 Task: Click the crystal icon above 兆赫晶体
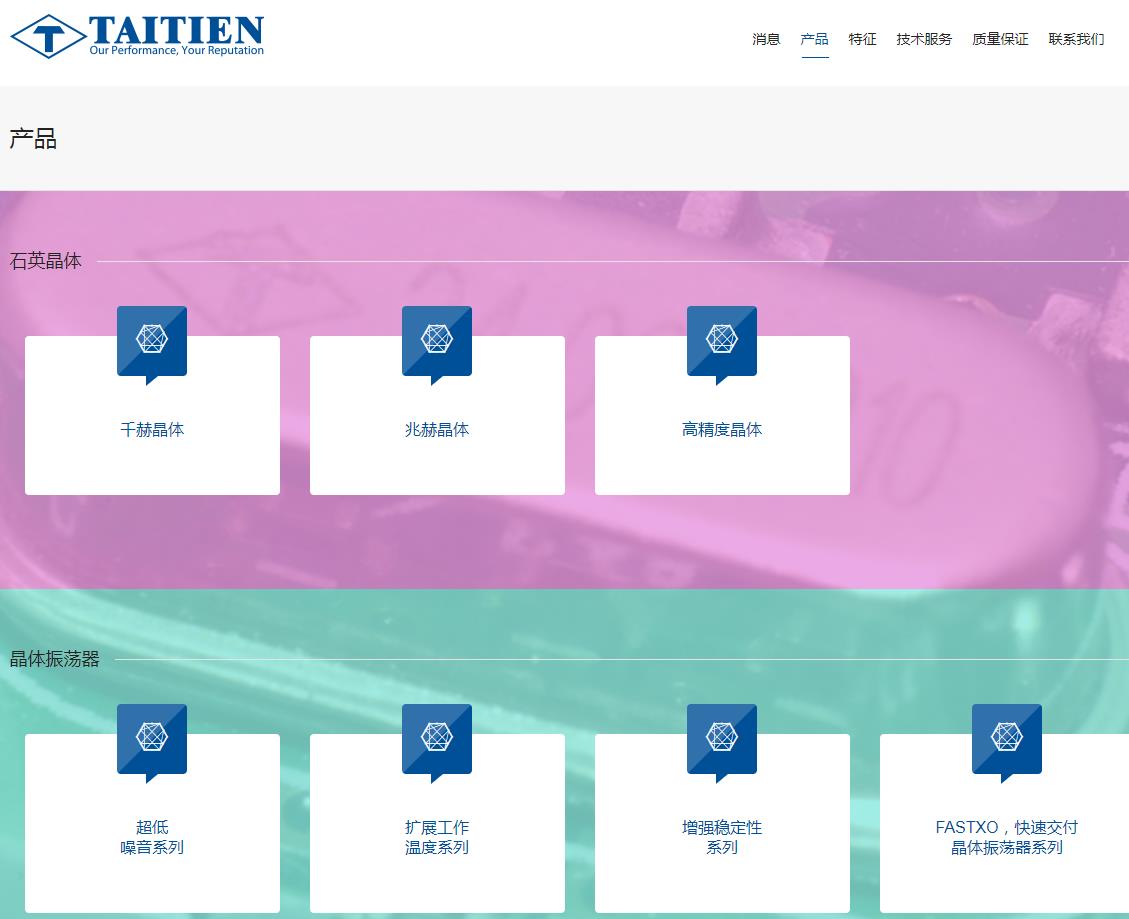point(437,340)
